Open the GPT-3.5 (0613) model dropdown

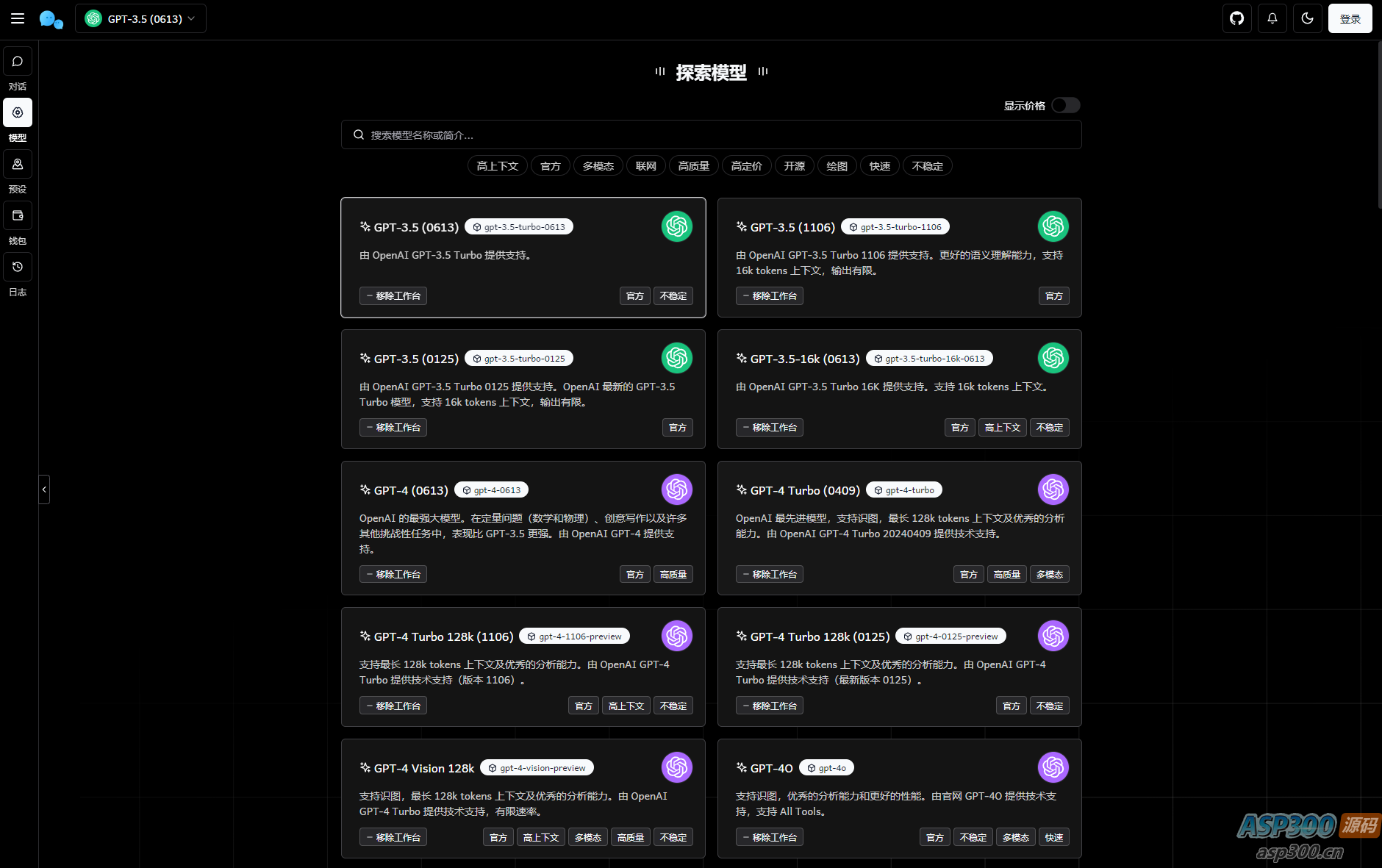140,18
